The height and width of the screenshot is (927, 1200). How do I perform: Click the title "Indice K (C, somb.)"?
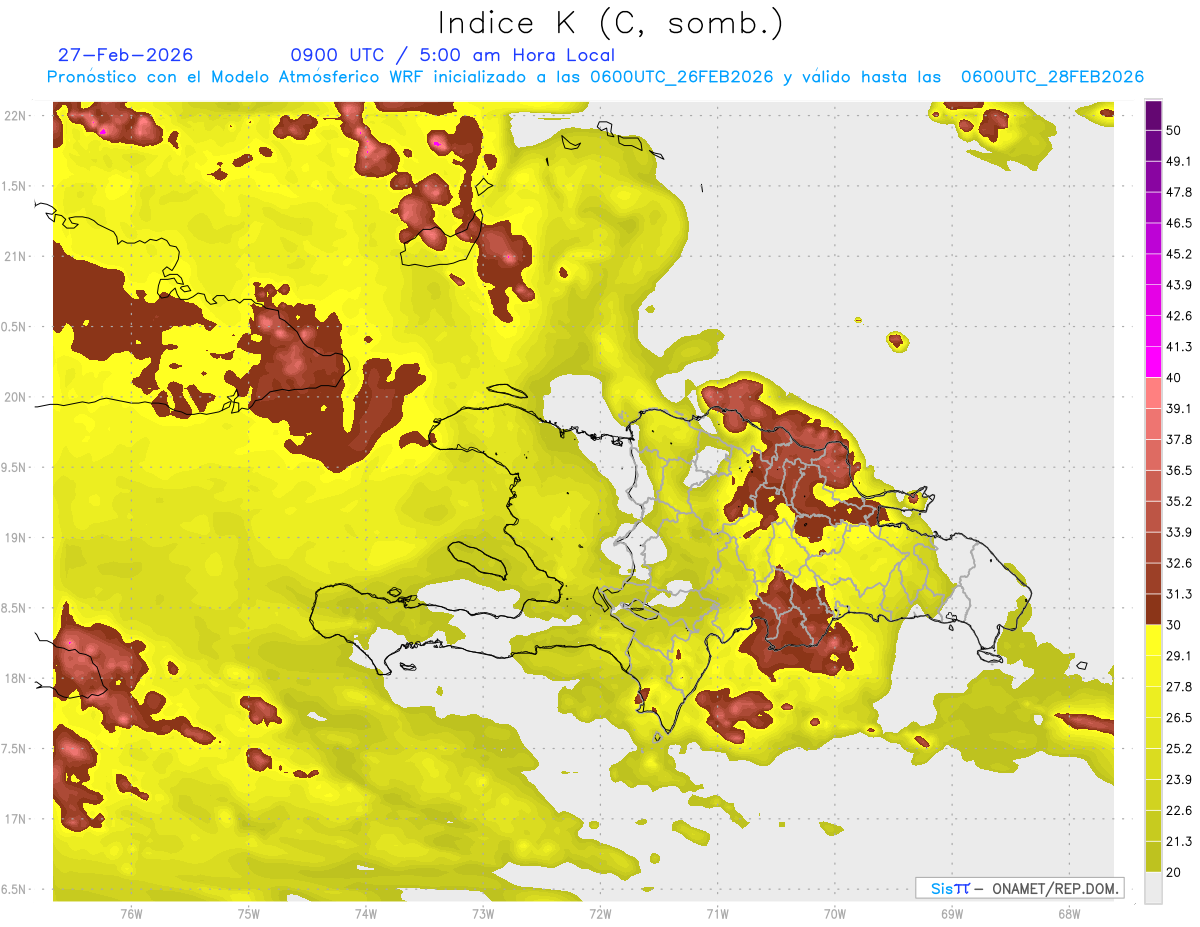610,24
